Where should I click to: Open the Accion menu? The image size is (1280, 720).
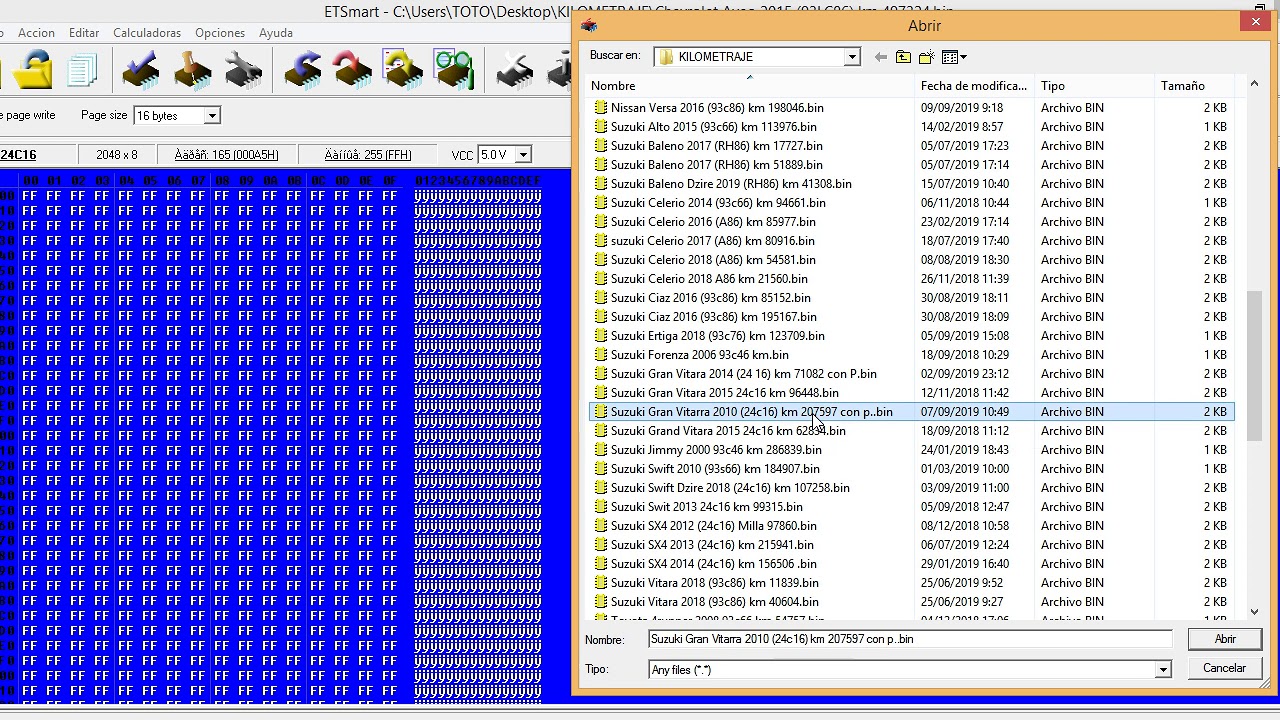(36, 33)
